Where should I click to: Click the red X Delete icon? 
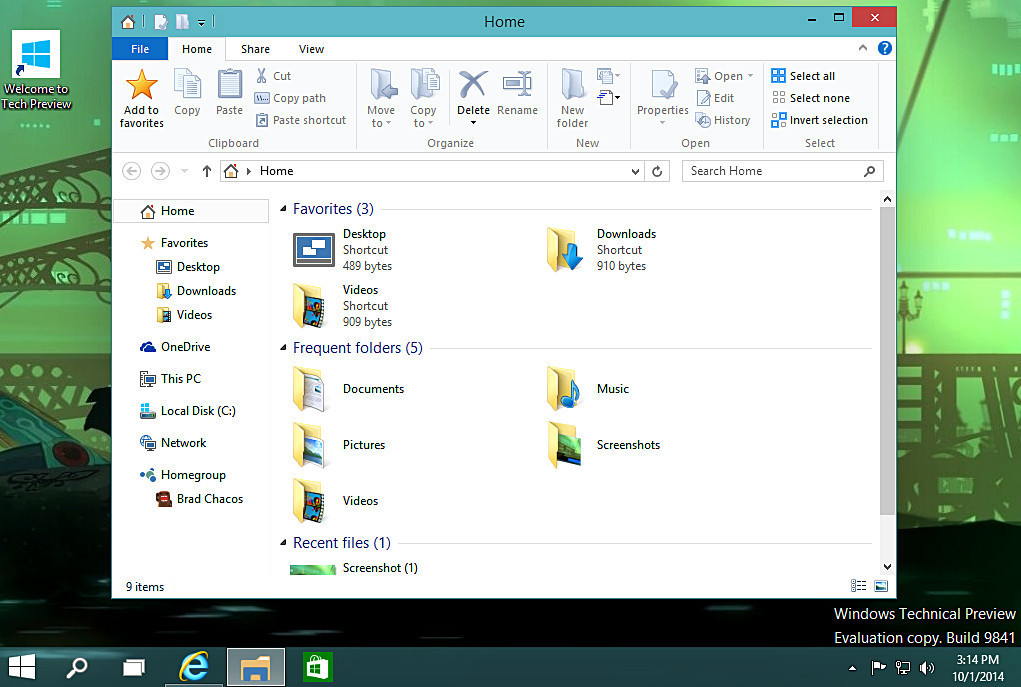tap(473, 85)
